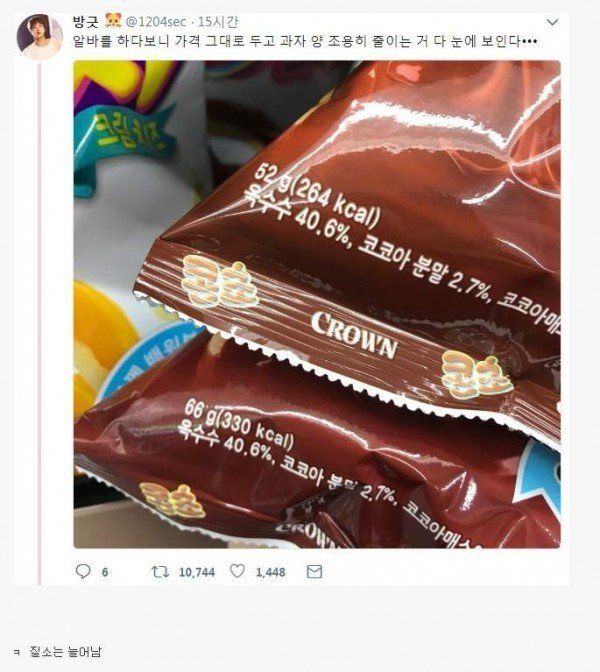Viewport: 600px width, 672px height.
Task: Click the like count 1,448
Action: 270,572
